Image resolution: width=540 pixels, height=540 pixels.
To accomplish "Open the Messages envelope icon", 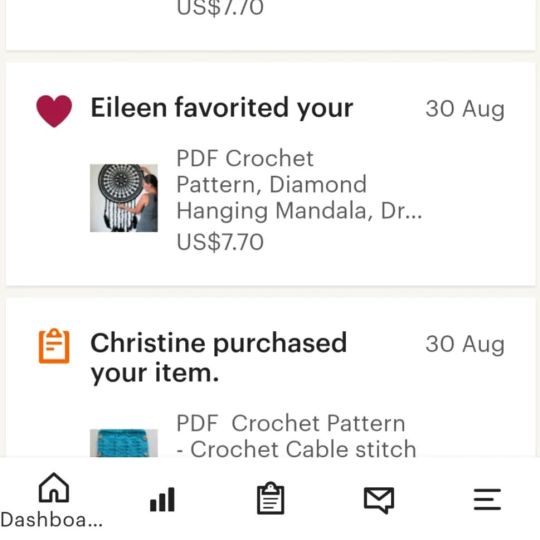I will (x=379, y=500).
